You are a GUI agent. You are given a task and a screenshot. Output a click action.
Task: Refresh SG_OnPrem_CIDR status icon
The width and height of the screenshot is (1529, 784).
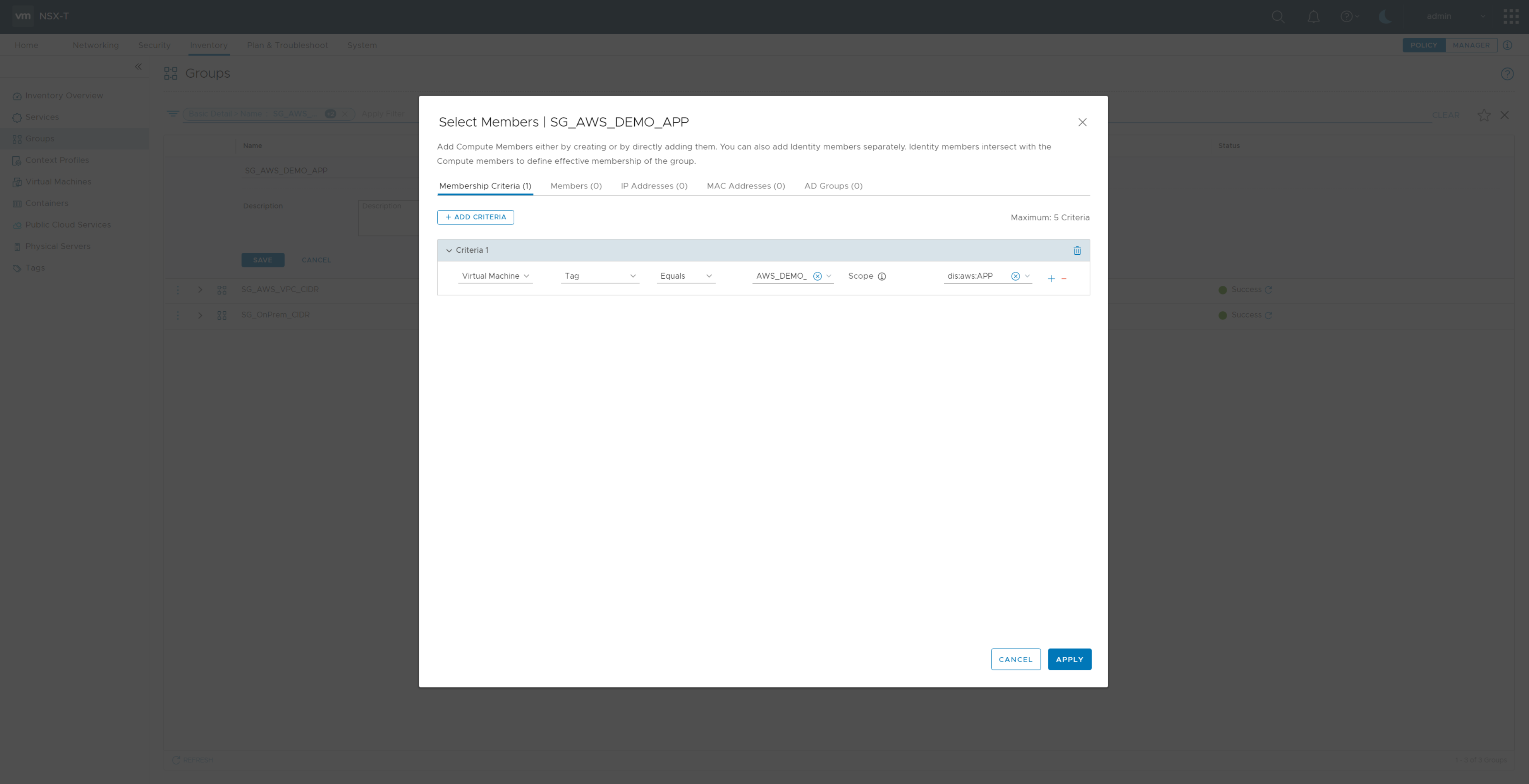coord(1268,315)
